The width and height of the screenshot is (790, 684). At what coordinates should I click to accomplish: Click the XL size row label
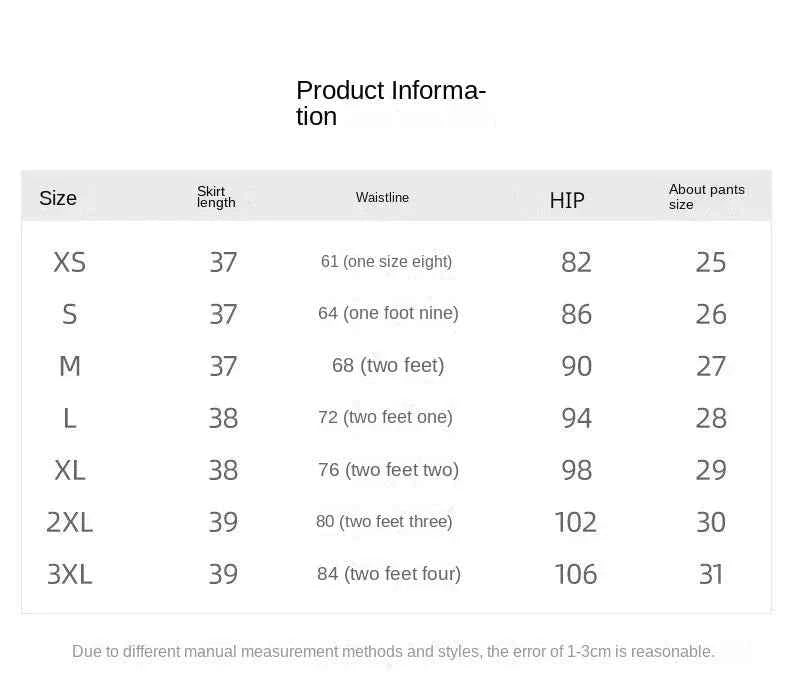70,470
